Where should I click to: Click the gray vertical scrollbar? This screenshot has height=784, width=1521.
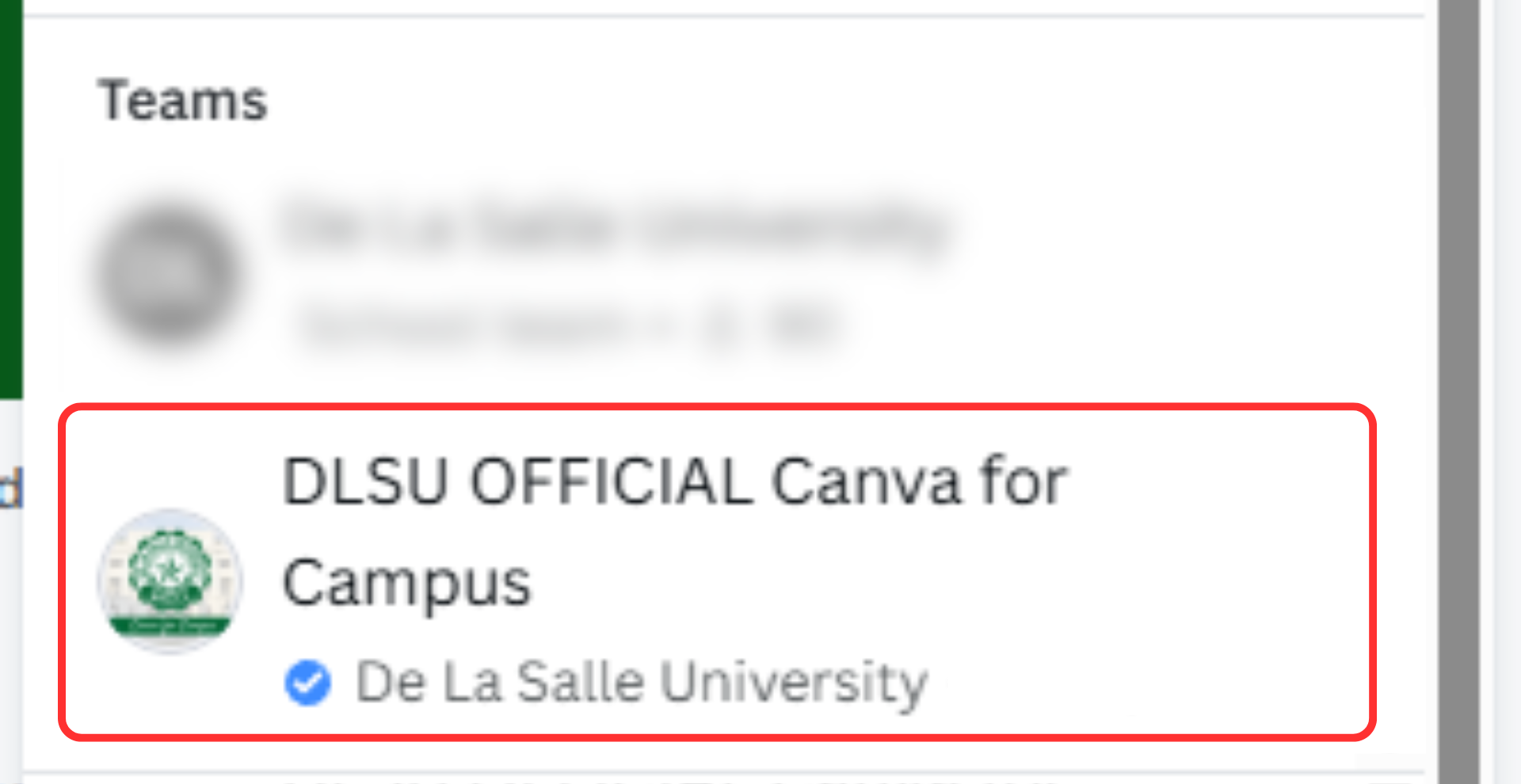point(1458,392)
